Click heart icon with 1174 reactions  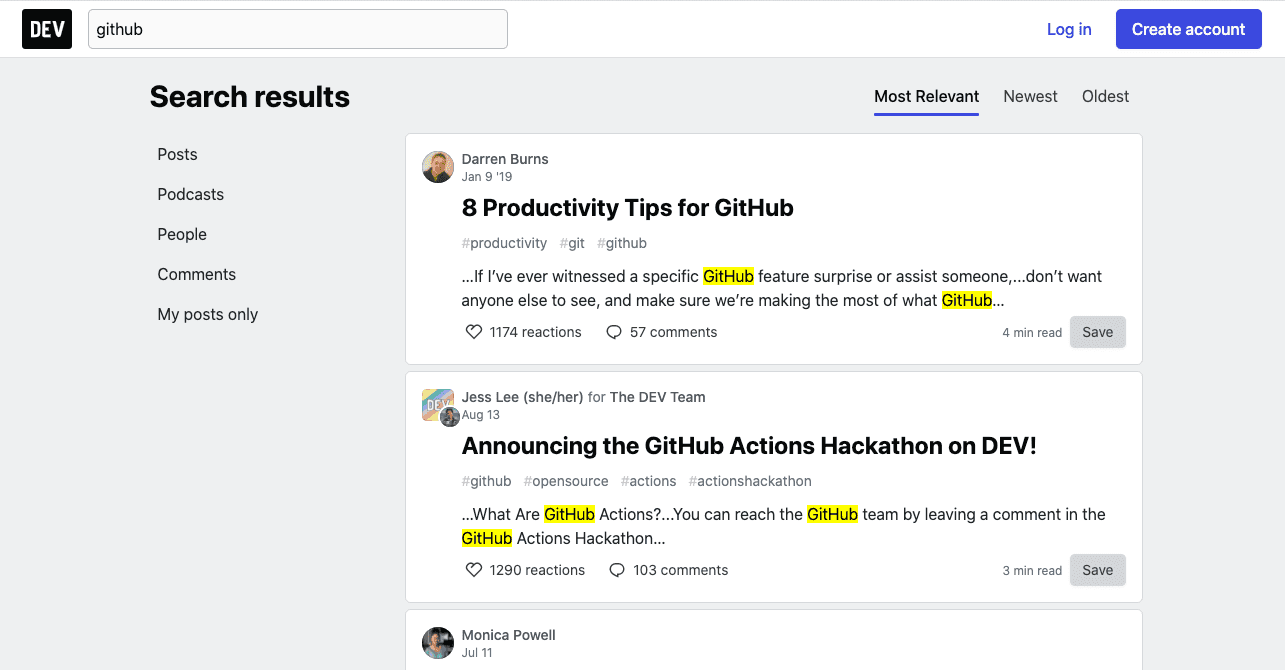[x=474, y=332]
